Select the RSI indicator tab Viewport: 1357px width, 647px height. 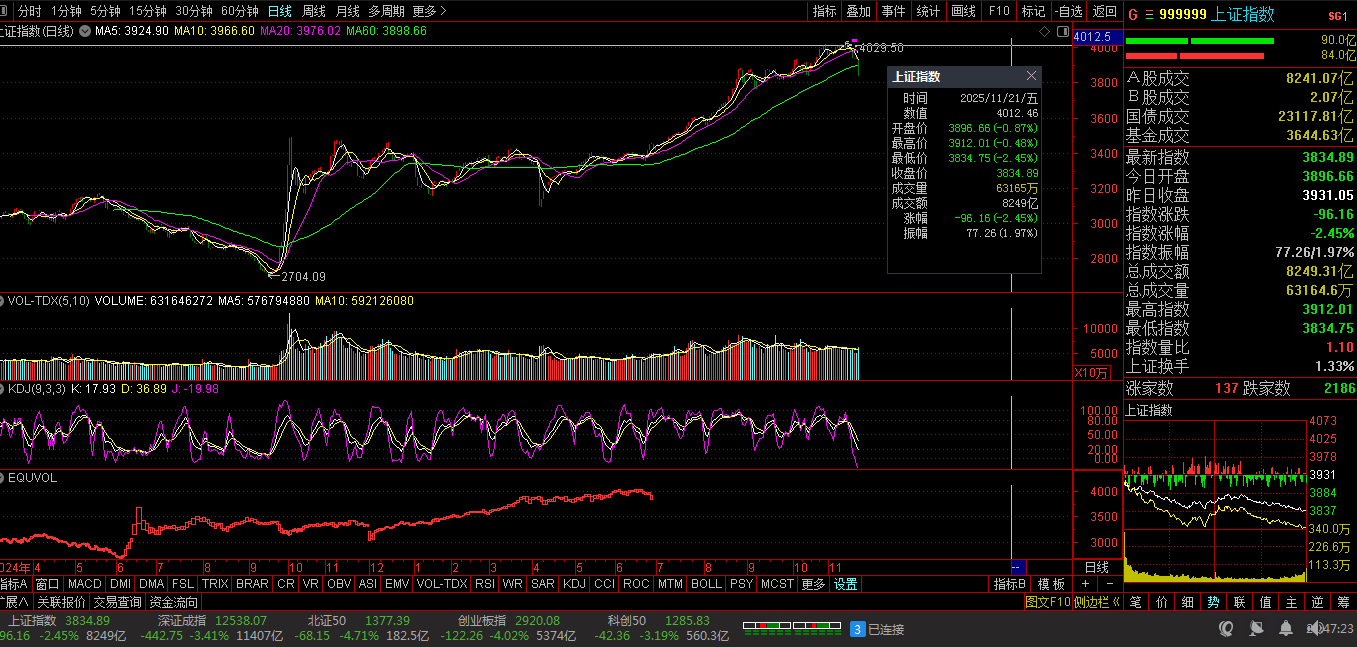point(485,584)
